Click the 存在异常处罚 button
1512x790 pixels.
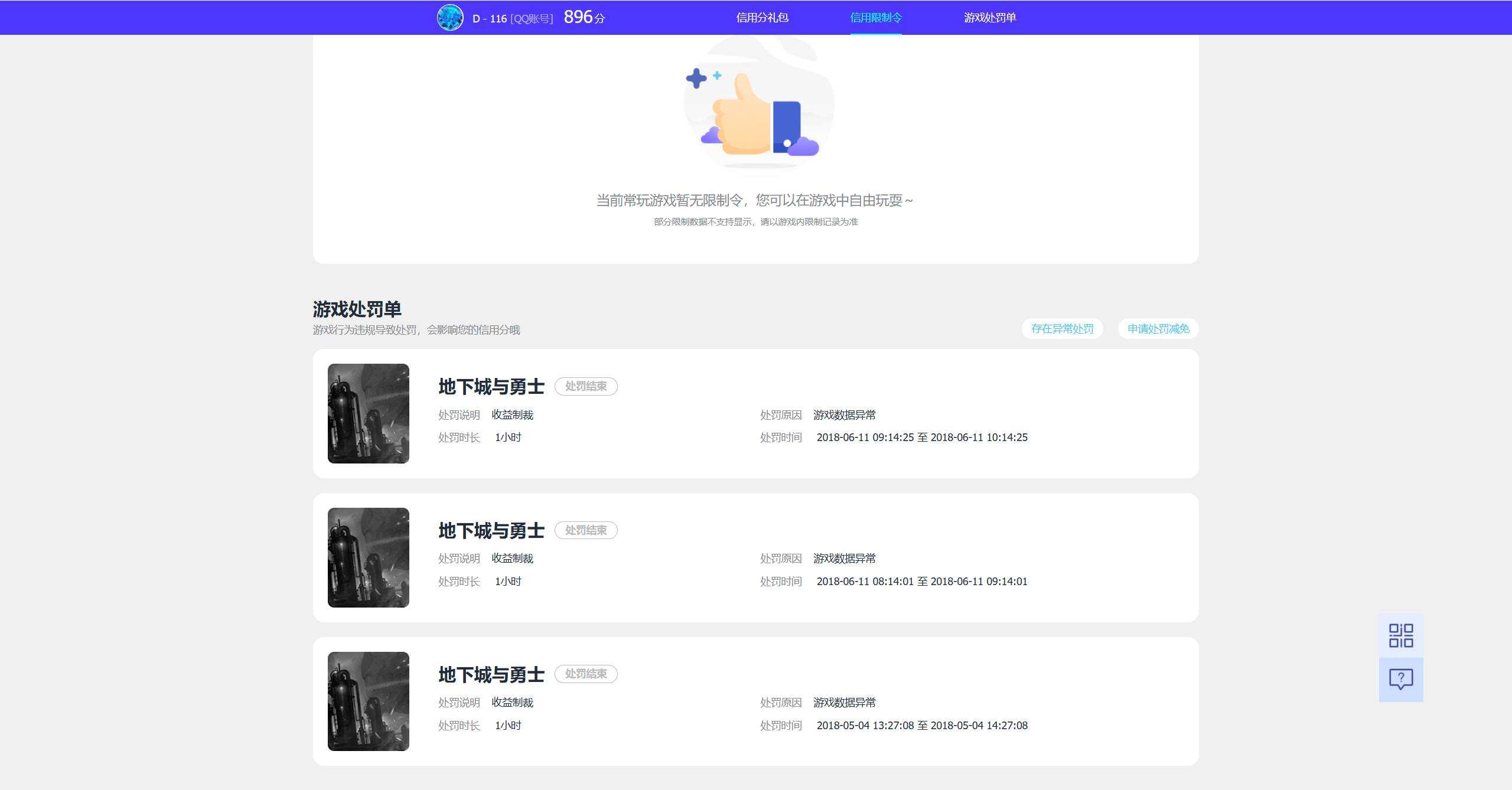pos(1063,329)
